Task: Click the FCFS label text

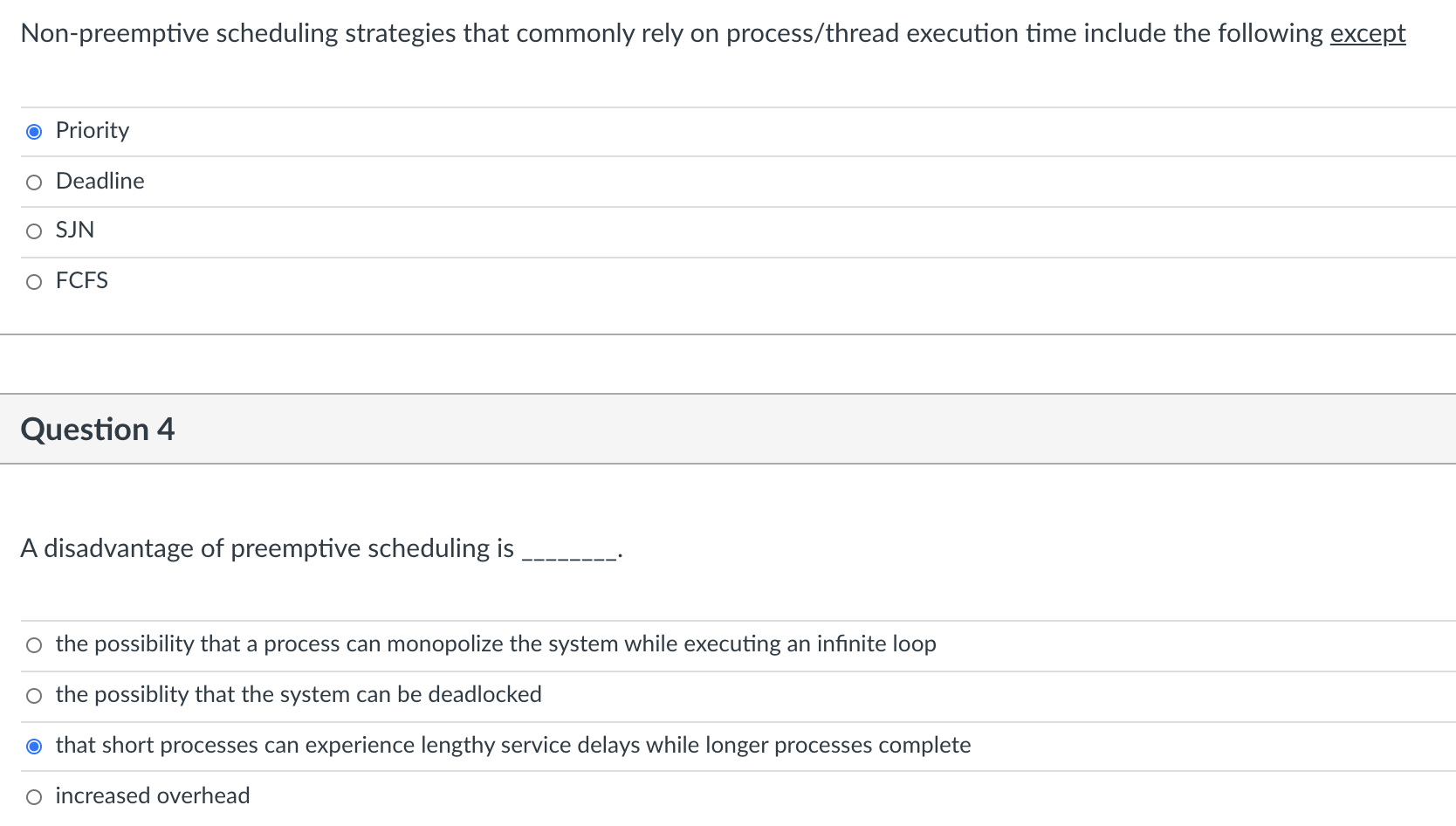Action: tap(81, 281)
